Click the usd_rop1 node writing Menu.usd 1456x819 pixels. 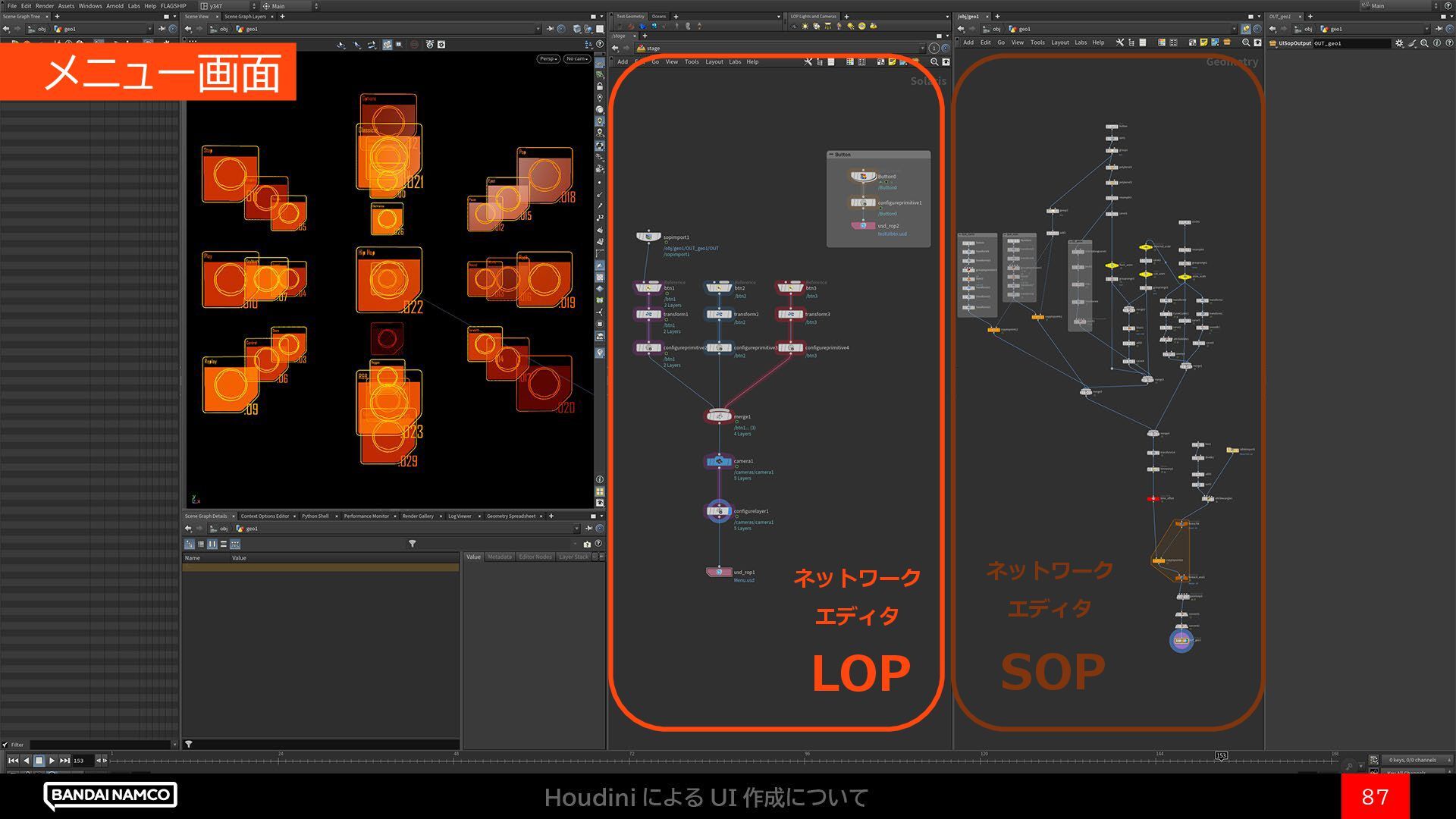coord(718,573)
